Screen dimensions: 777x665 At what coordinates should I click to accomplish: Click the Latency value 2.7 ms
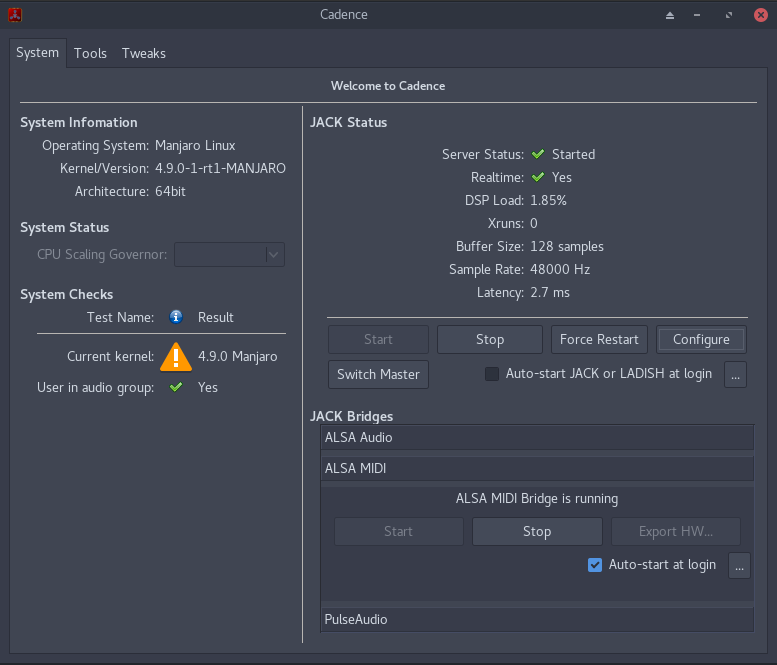(550, 292)
